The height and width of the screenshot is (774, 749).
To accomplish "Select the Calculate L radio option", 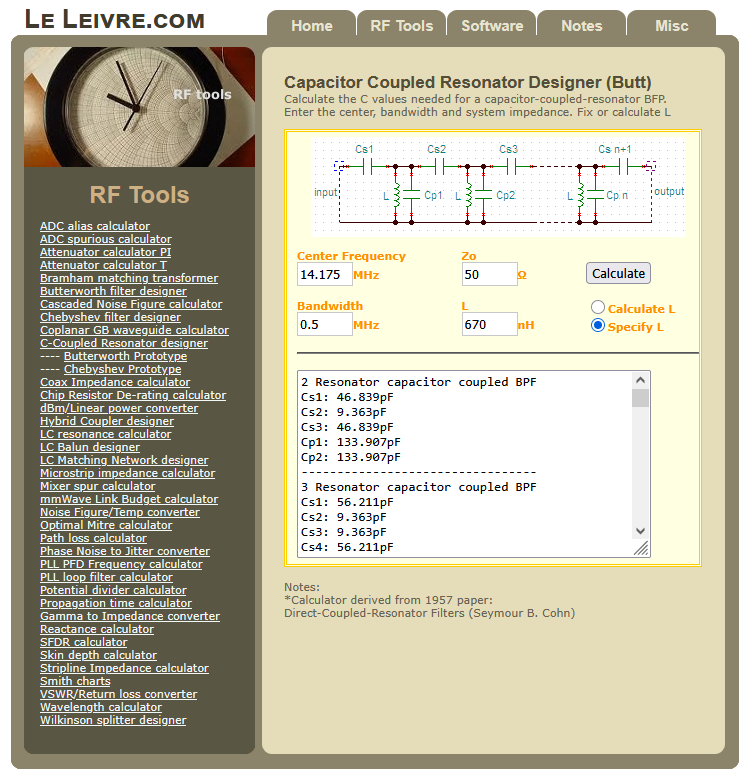I will point(598,308).
